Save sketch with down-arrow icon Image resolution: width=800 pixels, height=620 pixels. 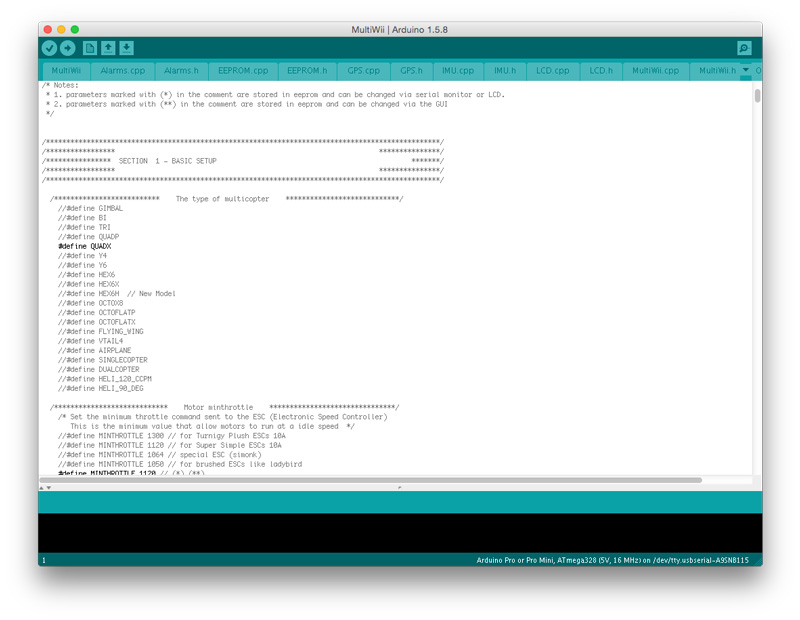(x=127, y=48)
